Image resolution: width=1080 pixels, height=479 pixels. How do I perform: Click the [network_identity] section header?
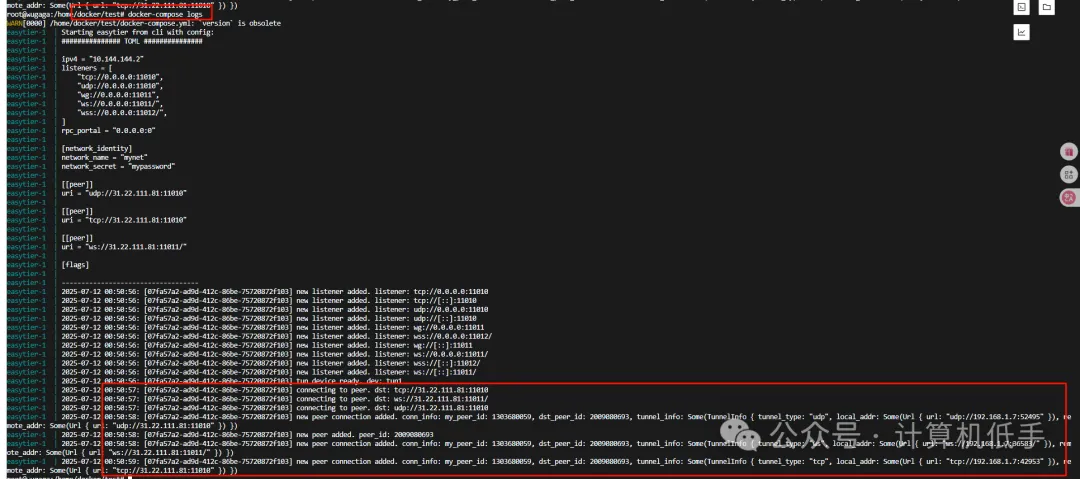96,149
